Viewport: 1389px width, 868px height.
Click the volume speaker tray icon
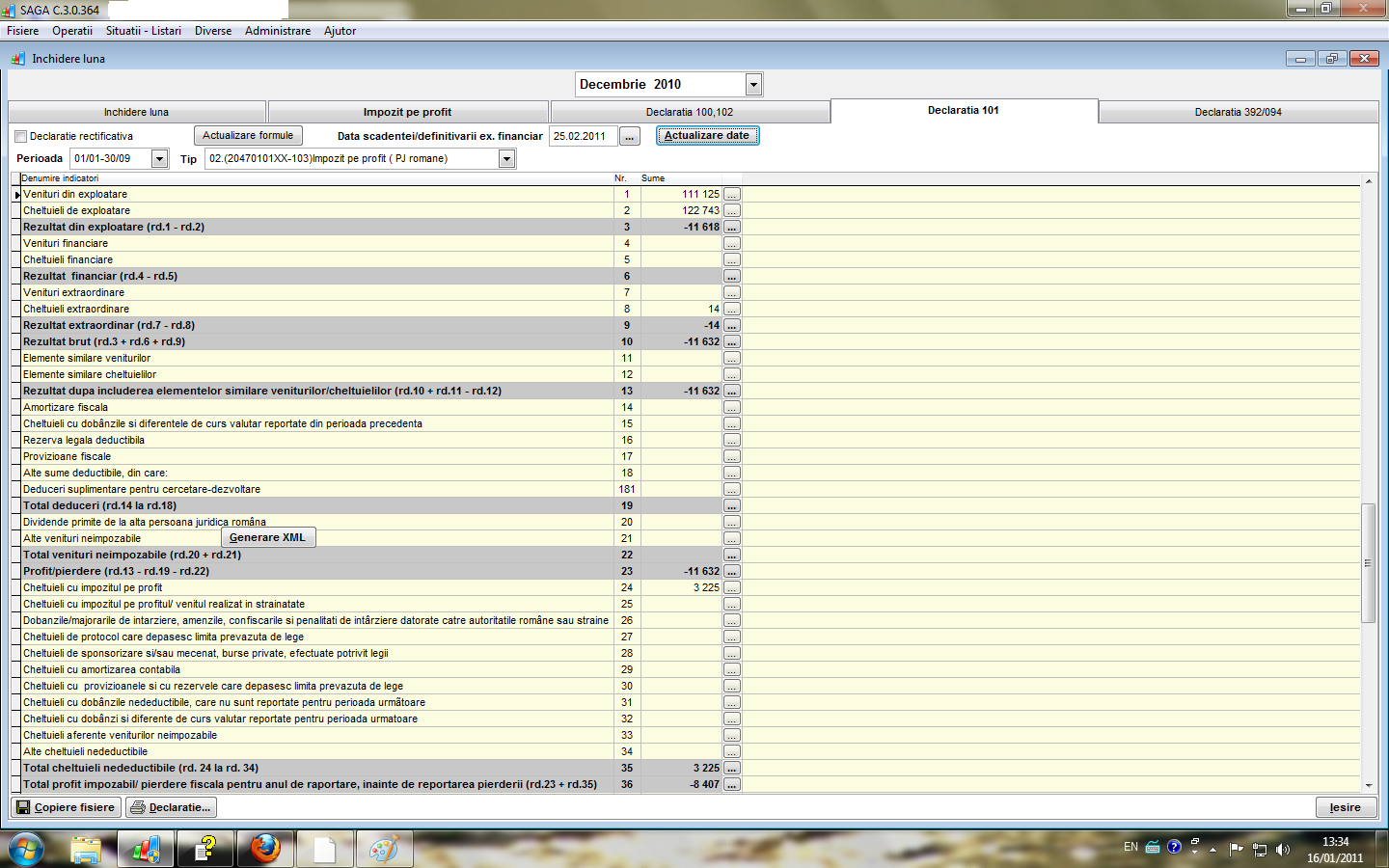(x=1282, y=849)
